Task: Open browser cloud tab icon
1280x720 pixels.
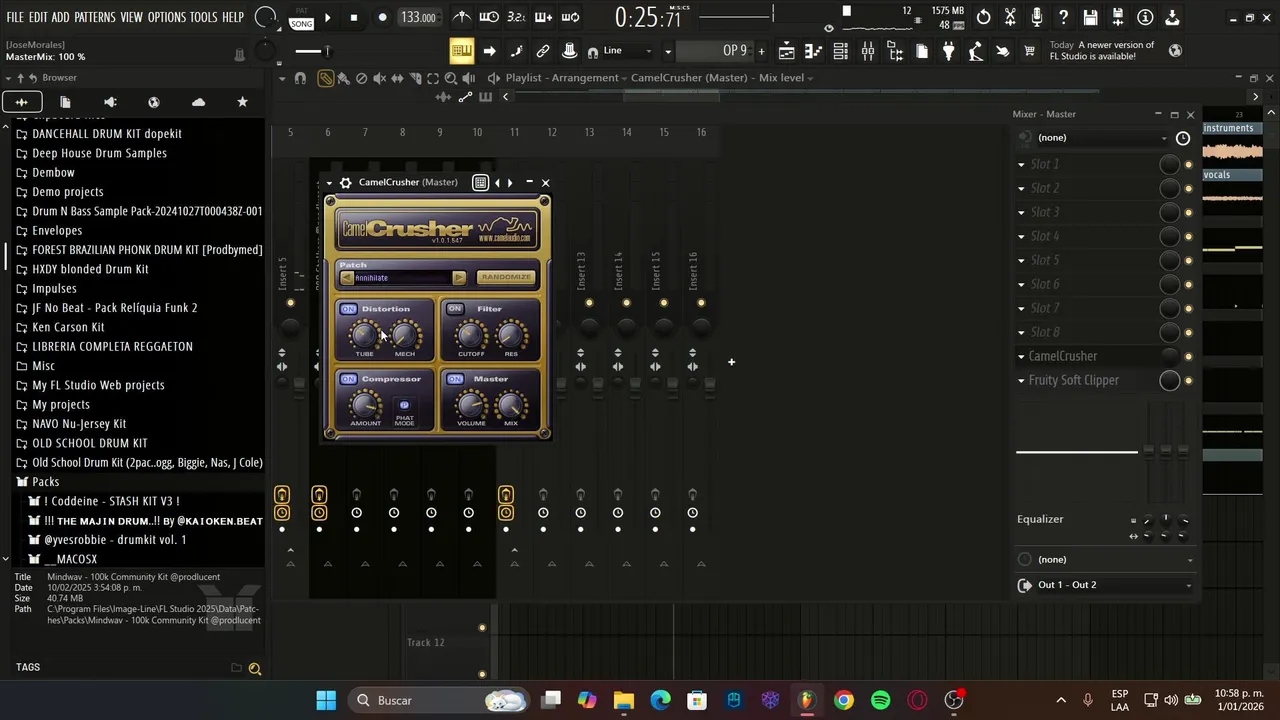Action: click(x=198, y=102)
